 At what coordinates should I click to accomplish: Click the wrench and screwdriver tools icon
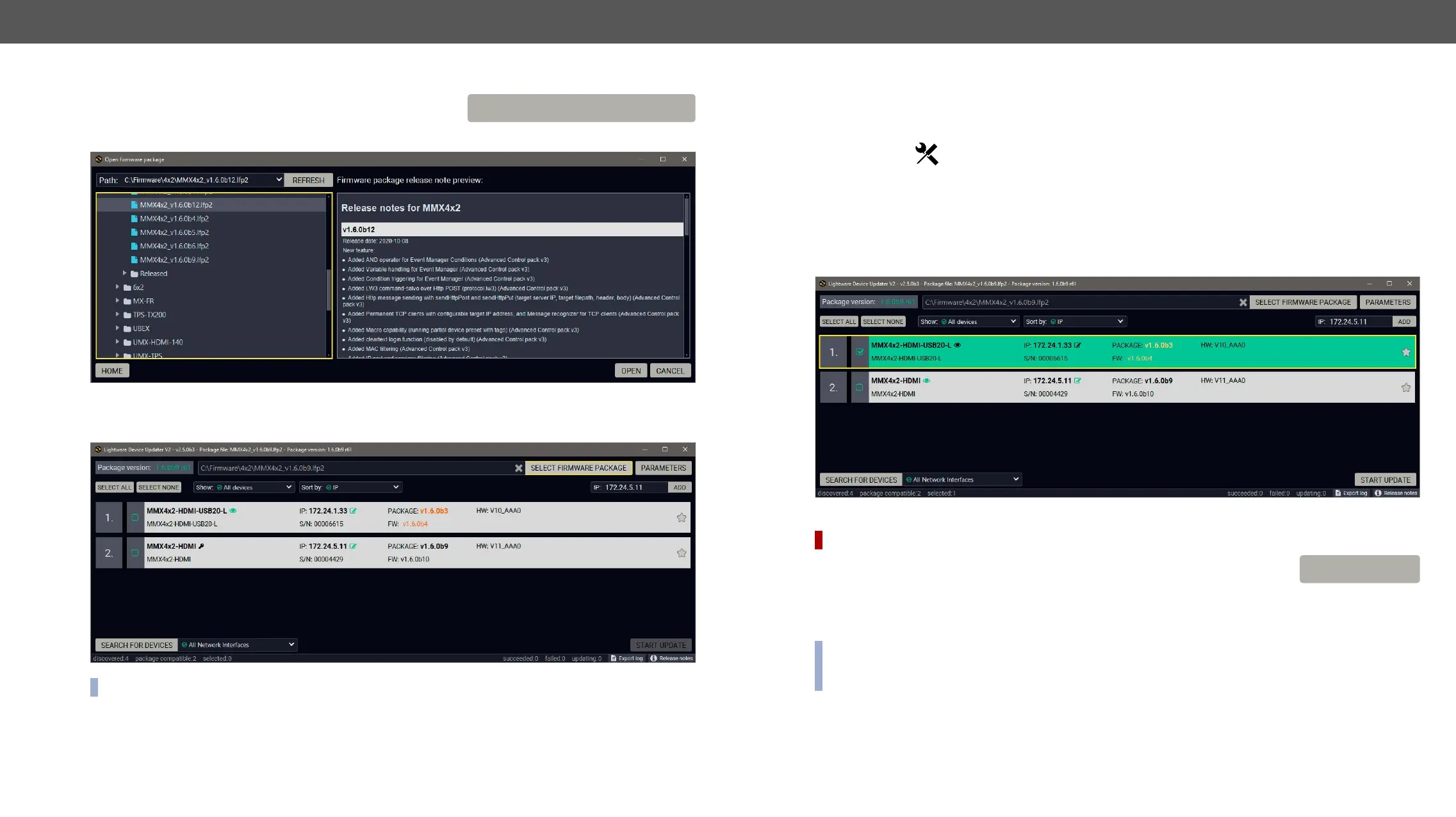[927, 154]
